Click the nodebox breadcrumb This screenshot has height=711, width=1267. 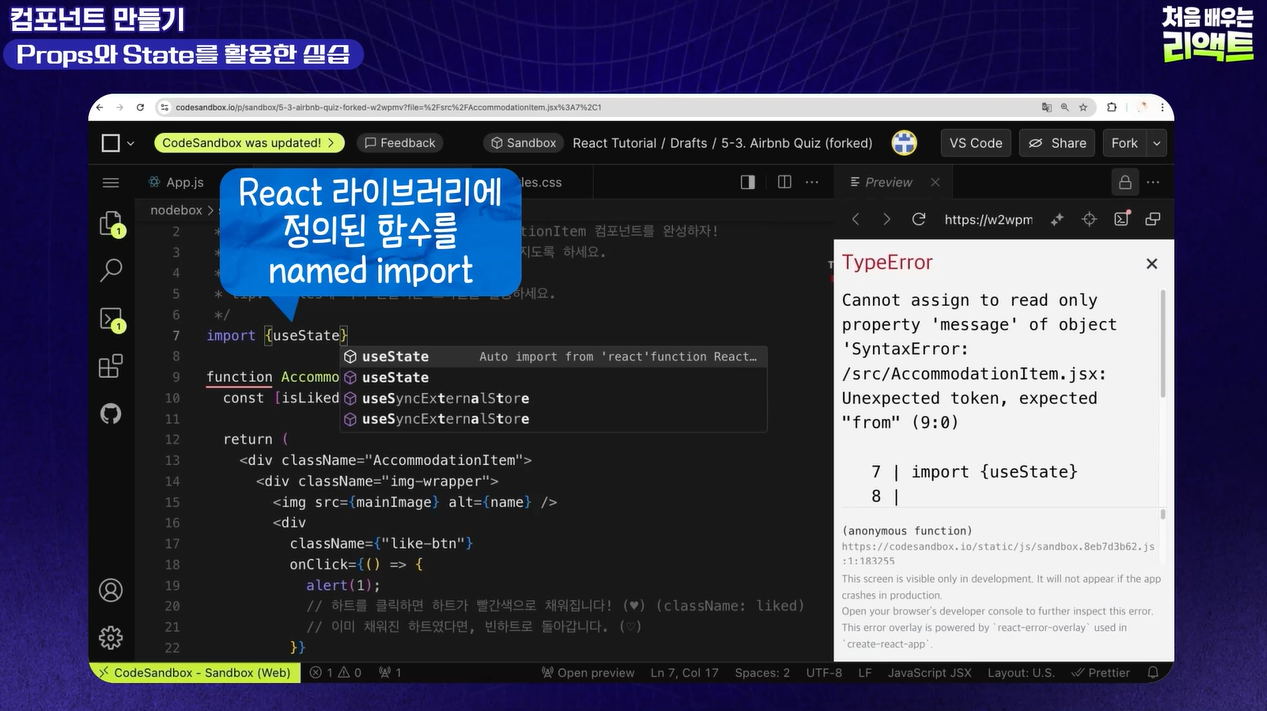click(176, 210)
